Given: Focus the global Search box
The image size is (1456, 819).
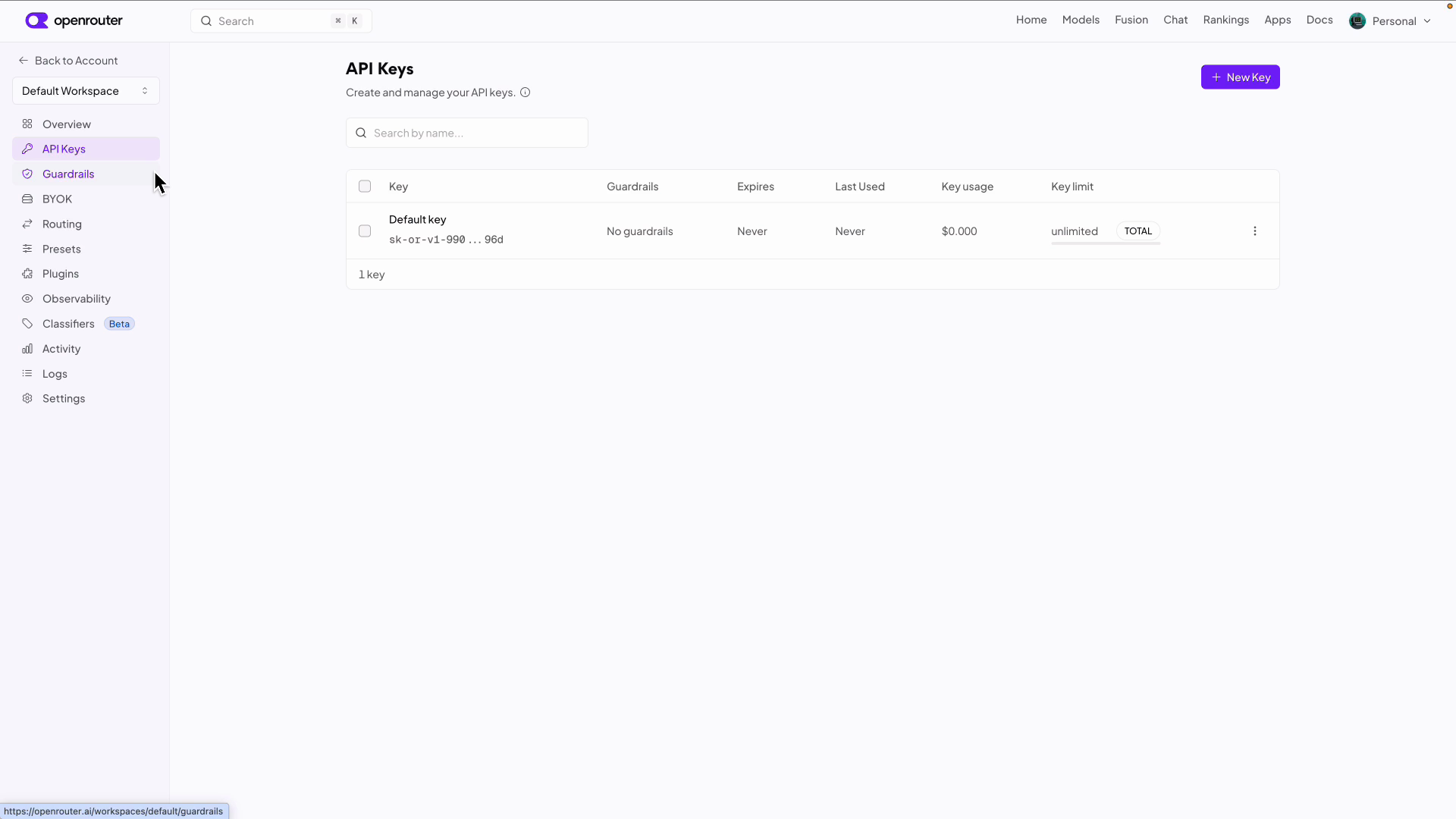Looking at the screenshot, I should pyautogui.click(x=281, y=21).
